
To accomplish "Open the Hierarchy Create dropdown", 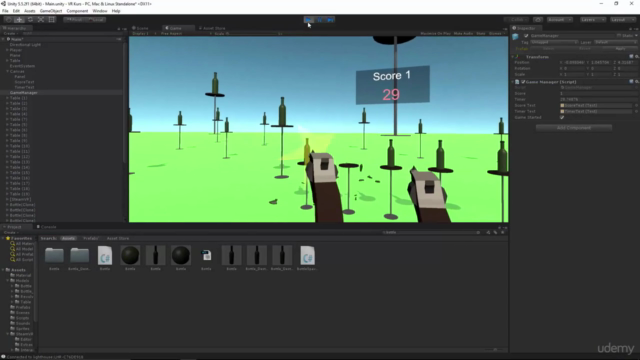I will [x=10, y=33].
